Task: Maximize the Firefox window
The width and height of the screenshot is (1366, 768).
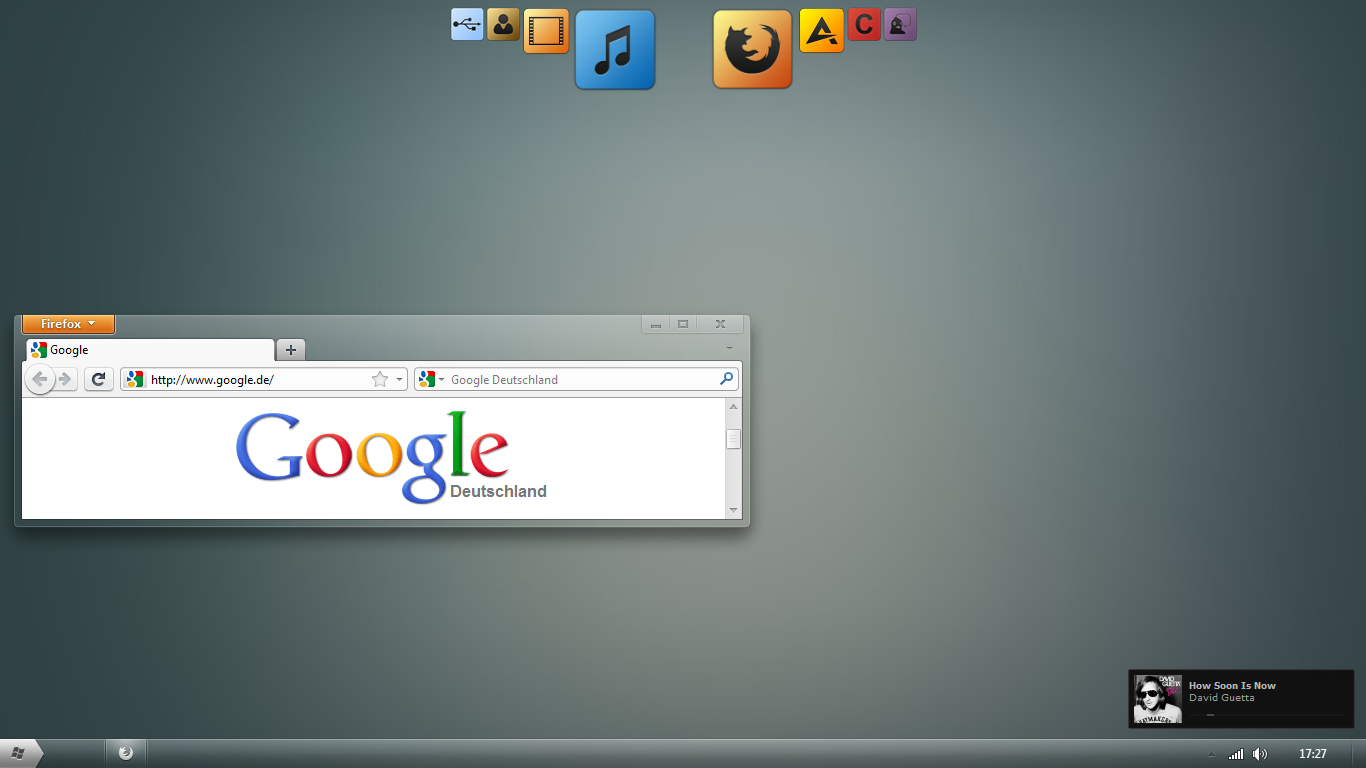Action: pos(683,324)
